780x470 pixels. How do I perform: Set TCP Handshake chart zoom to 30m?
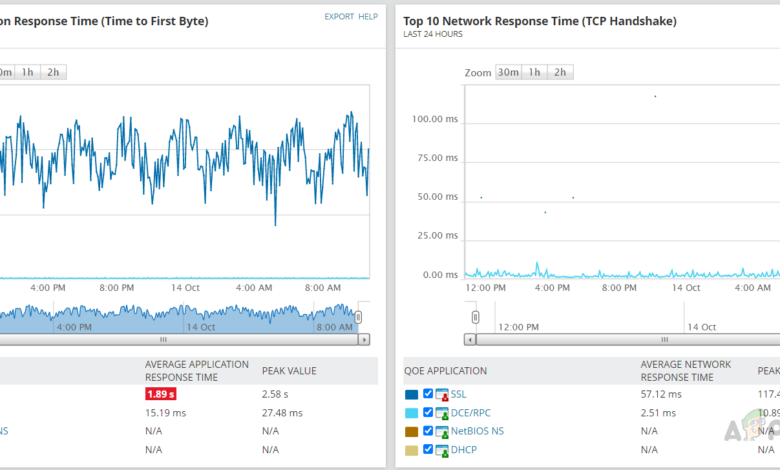pyautogui.click(x=508, y=72)
